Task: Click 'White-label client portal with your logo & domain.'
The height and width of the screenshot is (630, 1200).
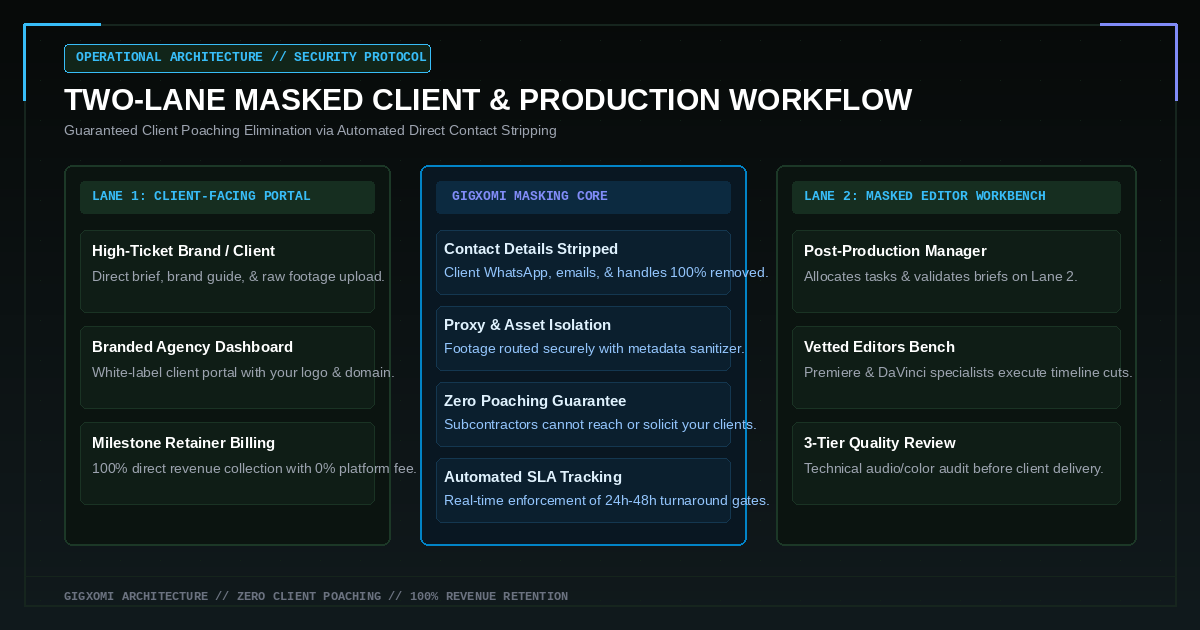Action: point(243,373)
